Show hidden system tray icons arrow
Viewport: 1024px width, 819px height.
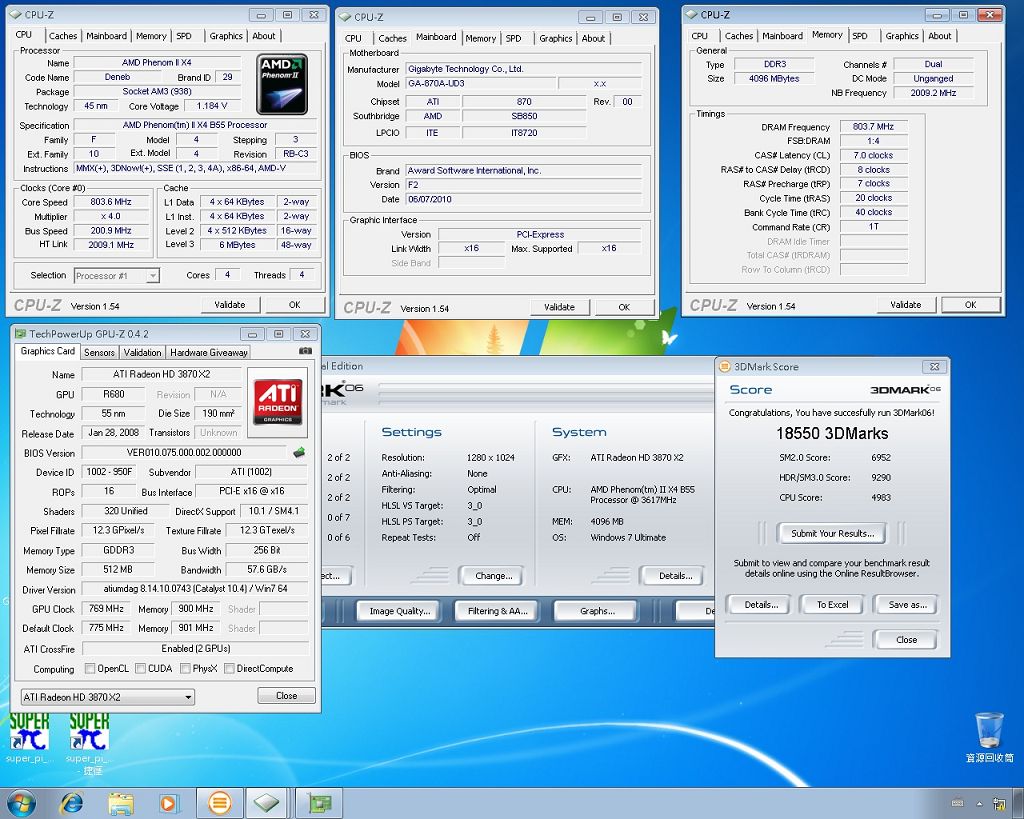click(979, 803)
